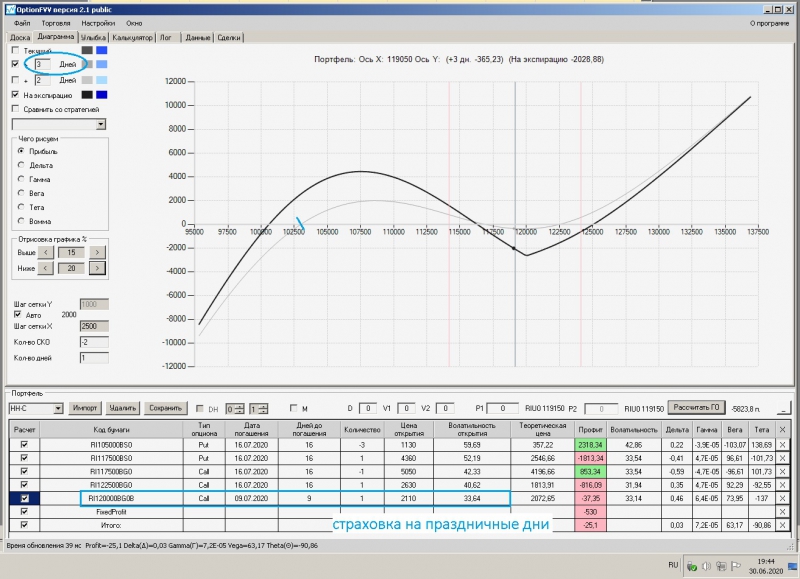Open О программе menu item
The height and width of the screenshot is (579, 800).
point(769,23)
